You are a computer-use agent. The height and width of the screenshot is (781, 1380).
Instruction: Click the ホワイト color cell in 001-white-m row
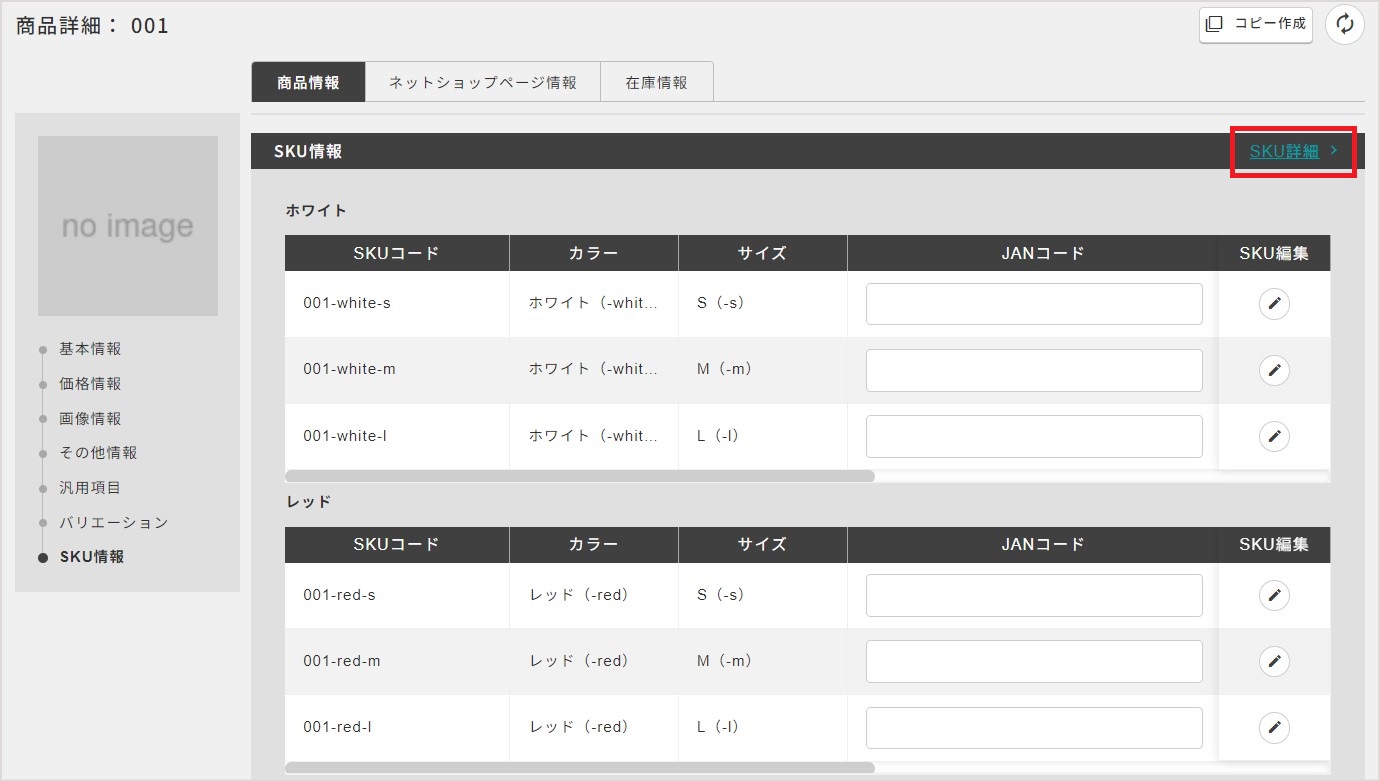tap(594, 370)
